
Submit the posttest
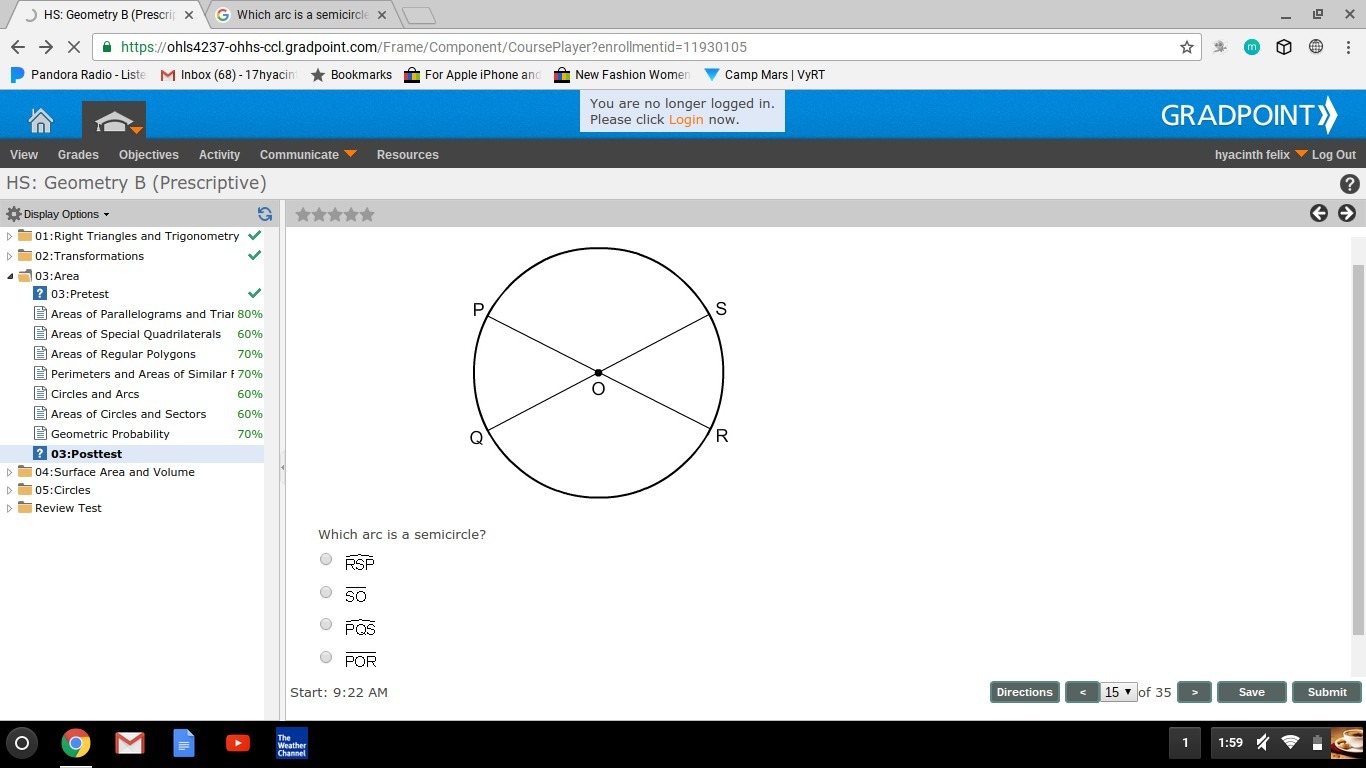click(1327, 692)
